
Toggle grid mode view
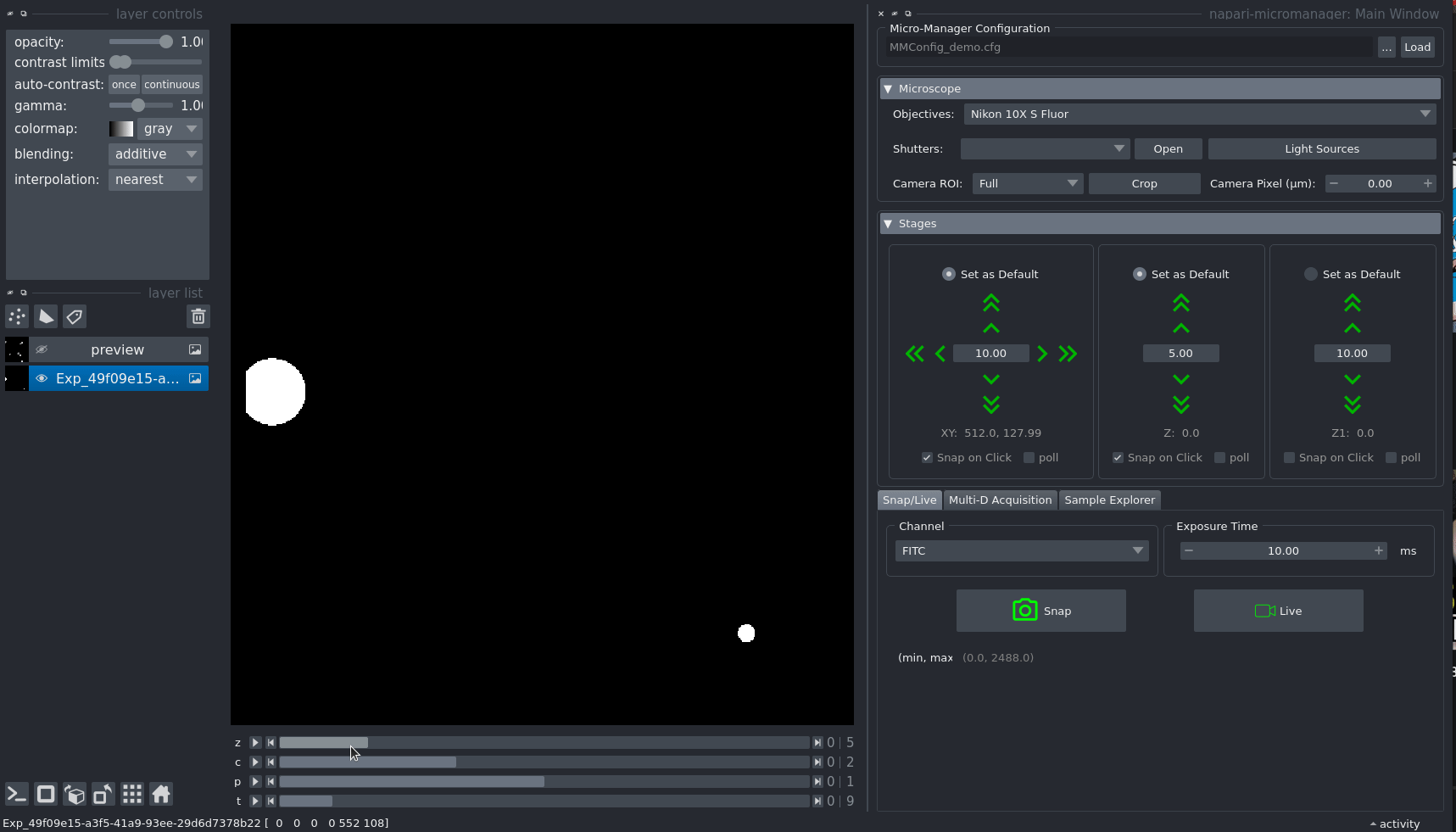click(132, 794)
